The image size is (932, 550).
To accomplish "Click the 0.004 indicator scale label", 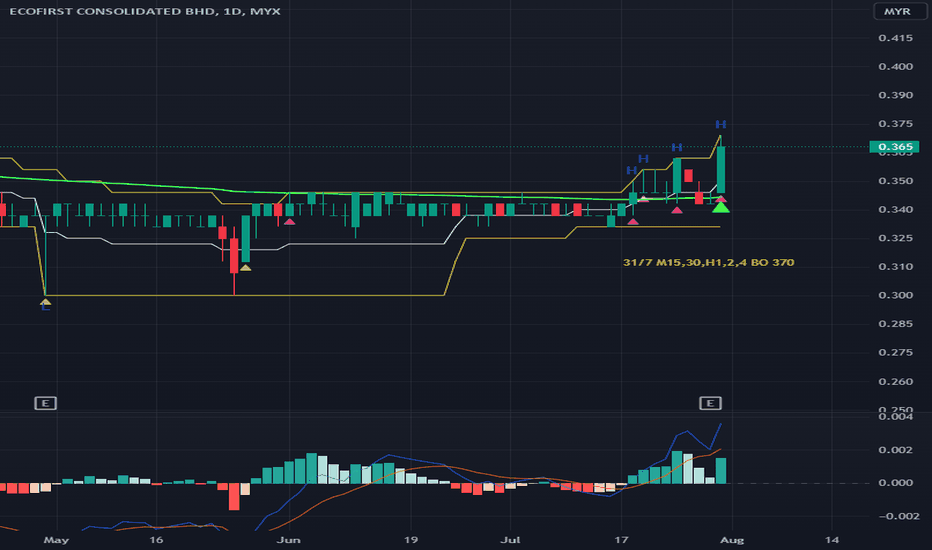I will [x=895, y=416].
